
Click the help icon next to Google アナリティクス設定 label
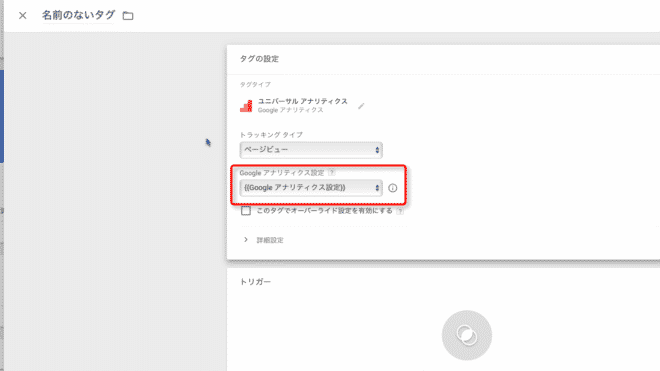coord(332,173)
